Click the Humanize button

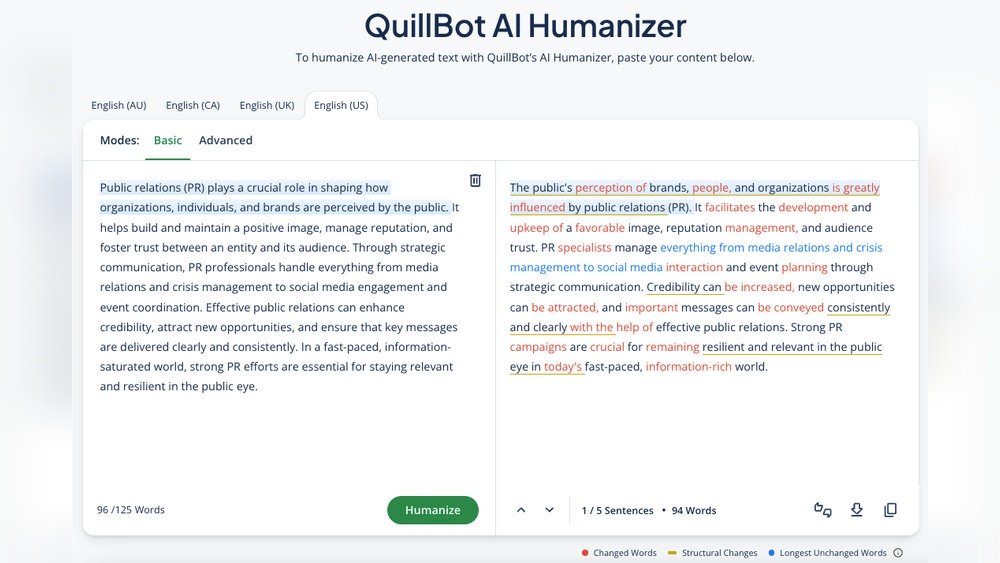[432, 510]
